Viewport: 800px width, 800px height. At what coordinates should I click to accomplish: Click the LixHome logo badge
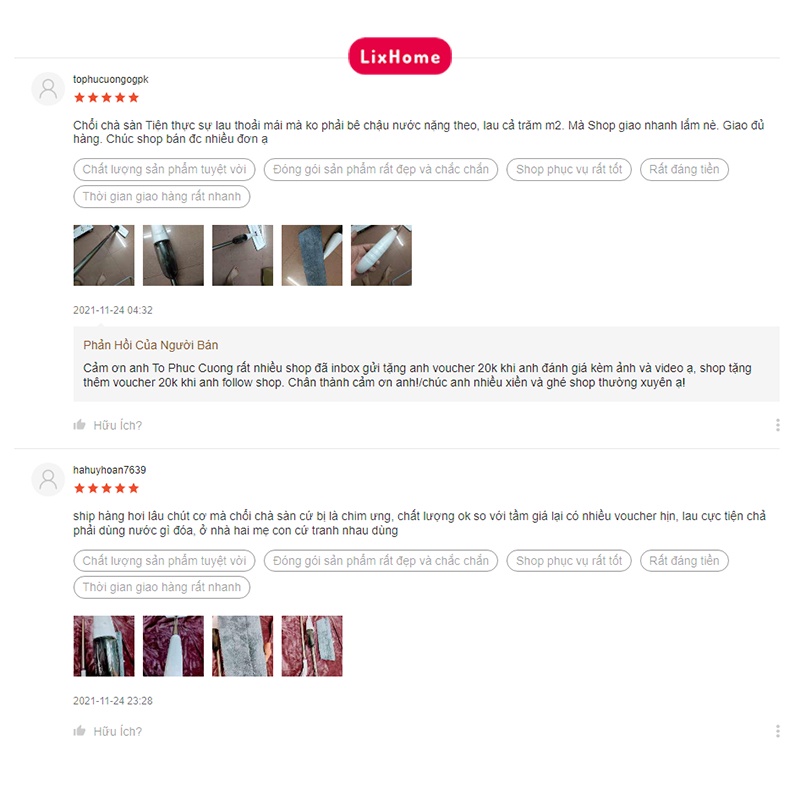(399, 56)
